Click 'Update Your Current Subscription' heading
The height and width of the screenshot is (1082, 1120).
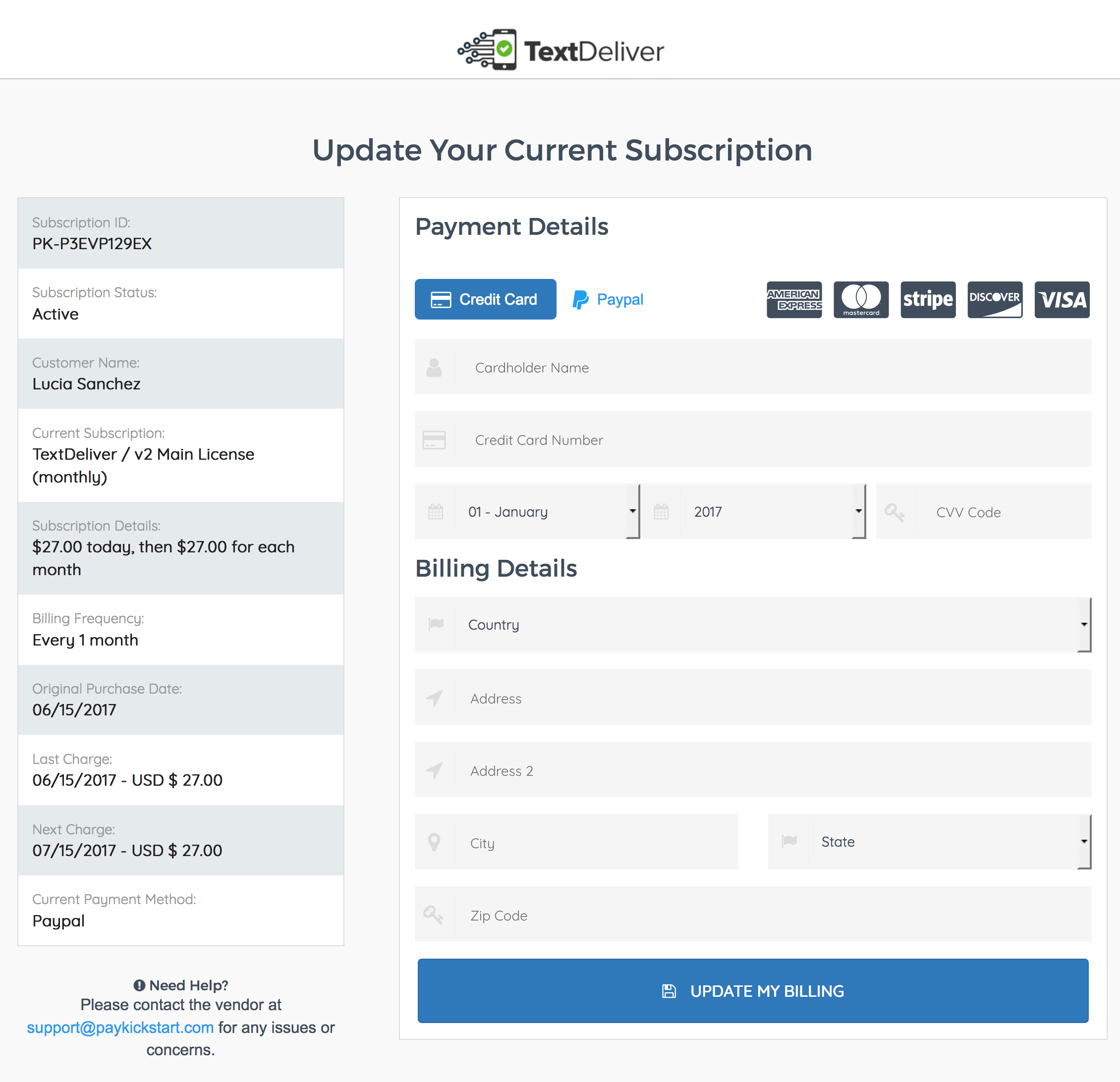click(562, 150)
